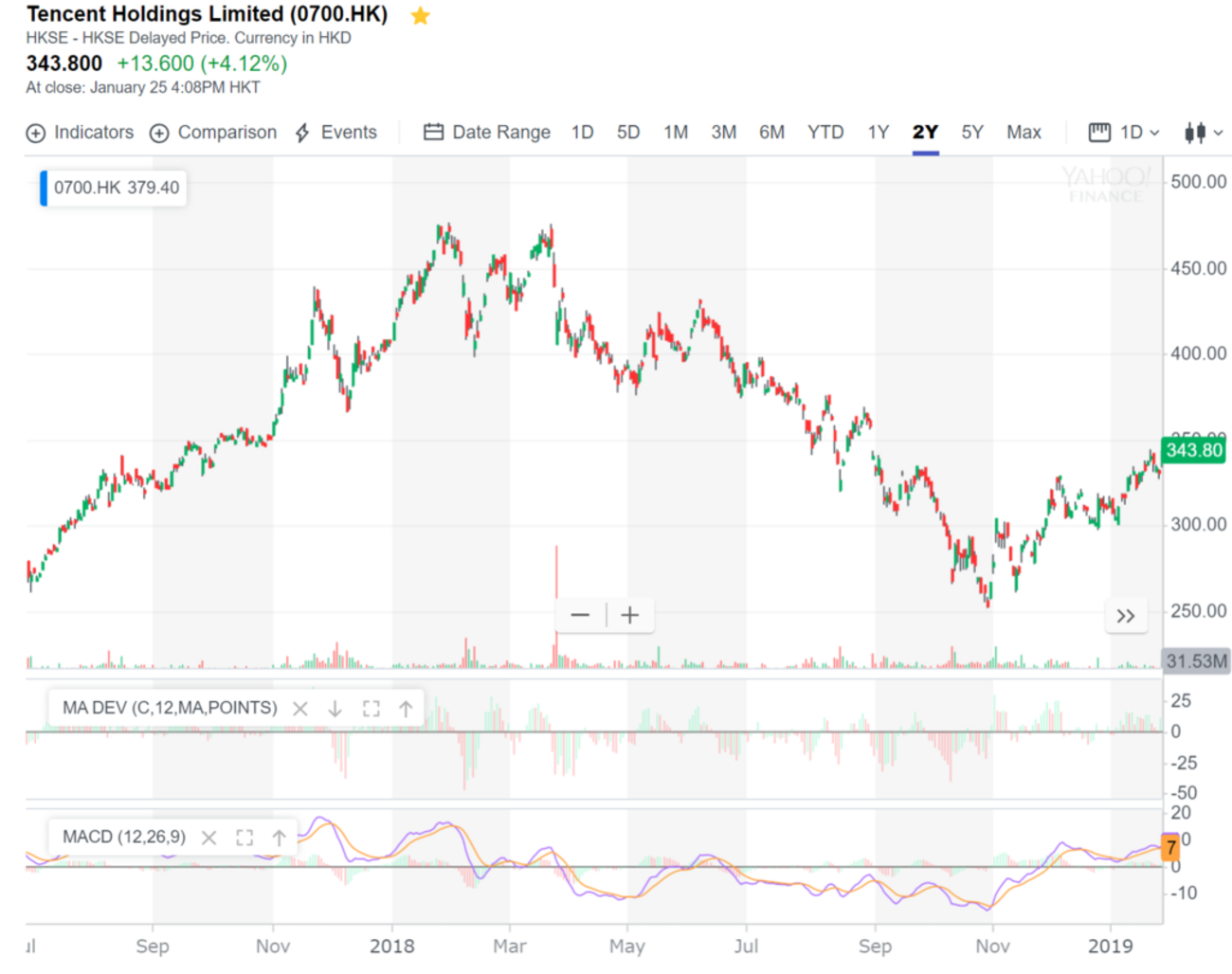This screenshot has height=974, width=1232.
Task: Zoom in with the plus button
Action: pos(629,615)
